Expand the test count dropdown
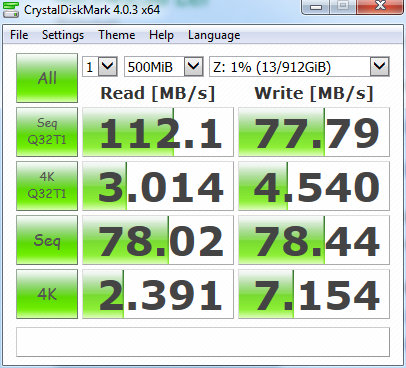Image resolution: width=406 pixels, height=368 pixels. pyautogui.click(x=100, y=67)
